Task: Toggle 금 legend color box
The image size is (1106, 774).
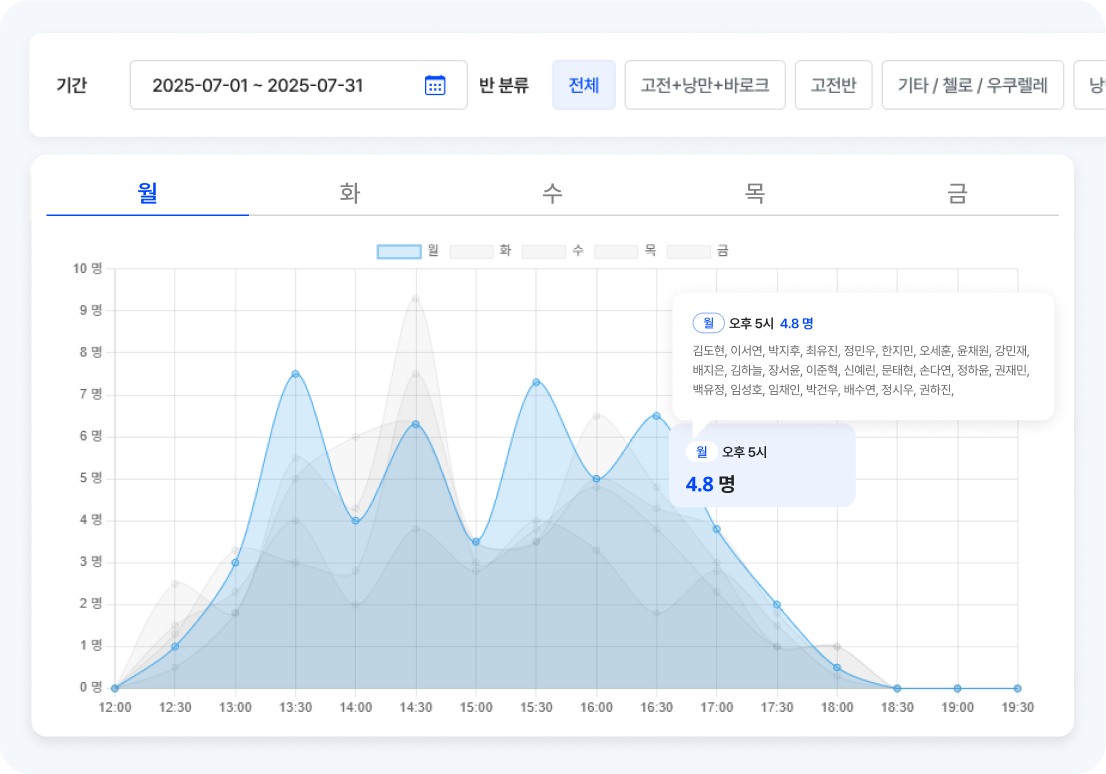Action: [x=689, y=251]
